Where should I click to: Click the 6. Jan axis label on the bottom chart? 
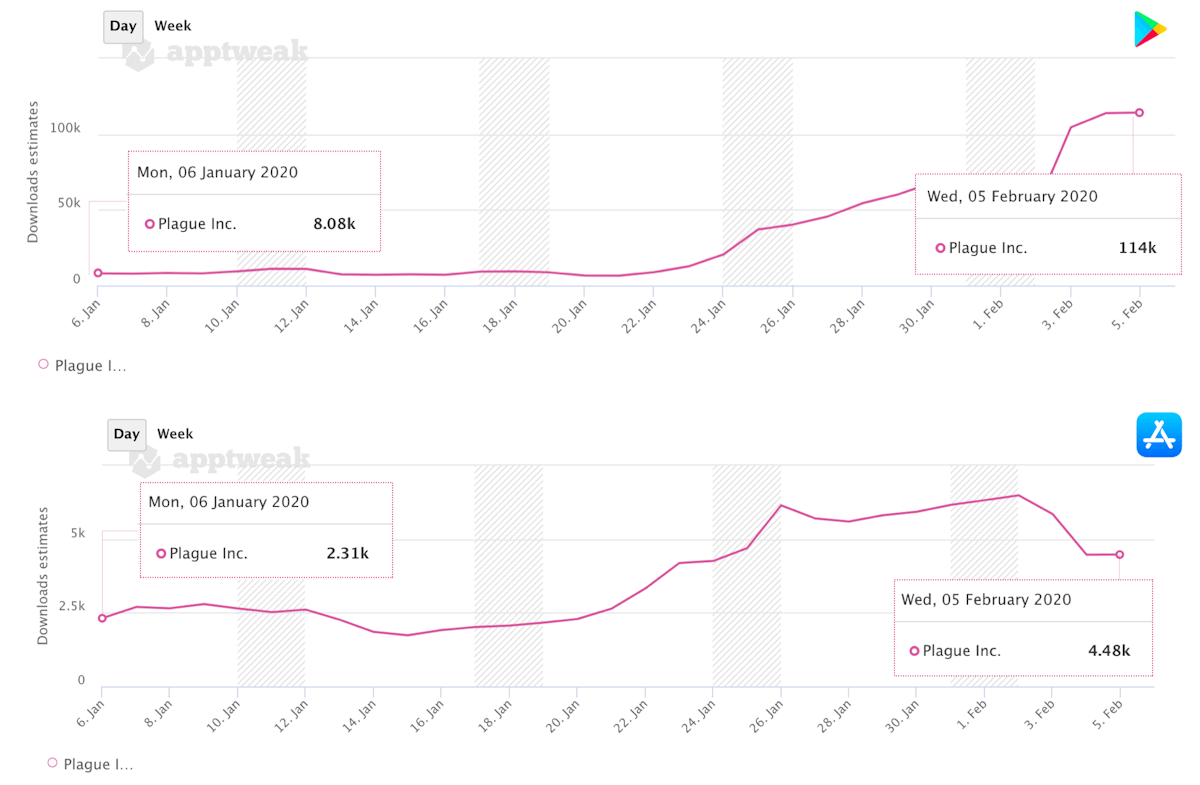pyautogui.click(x=90, y=712)
